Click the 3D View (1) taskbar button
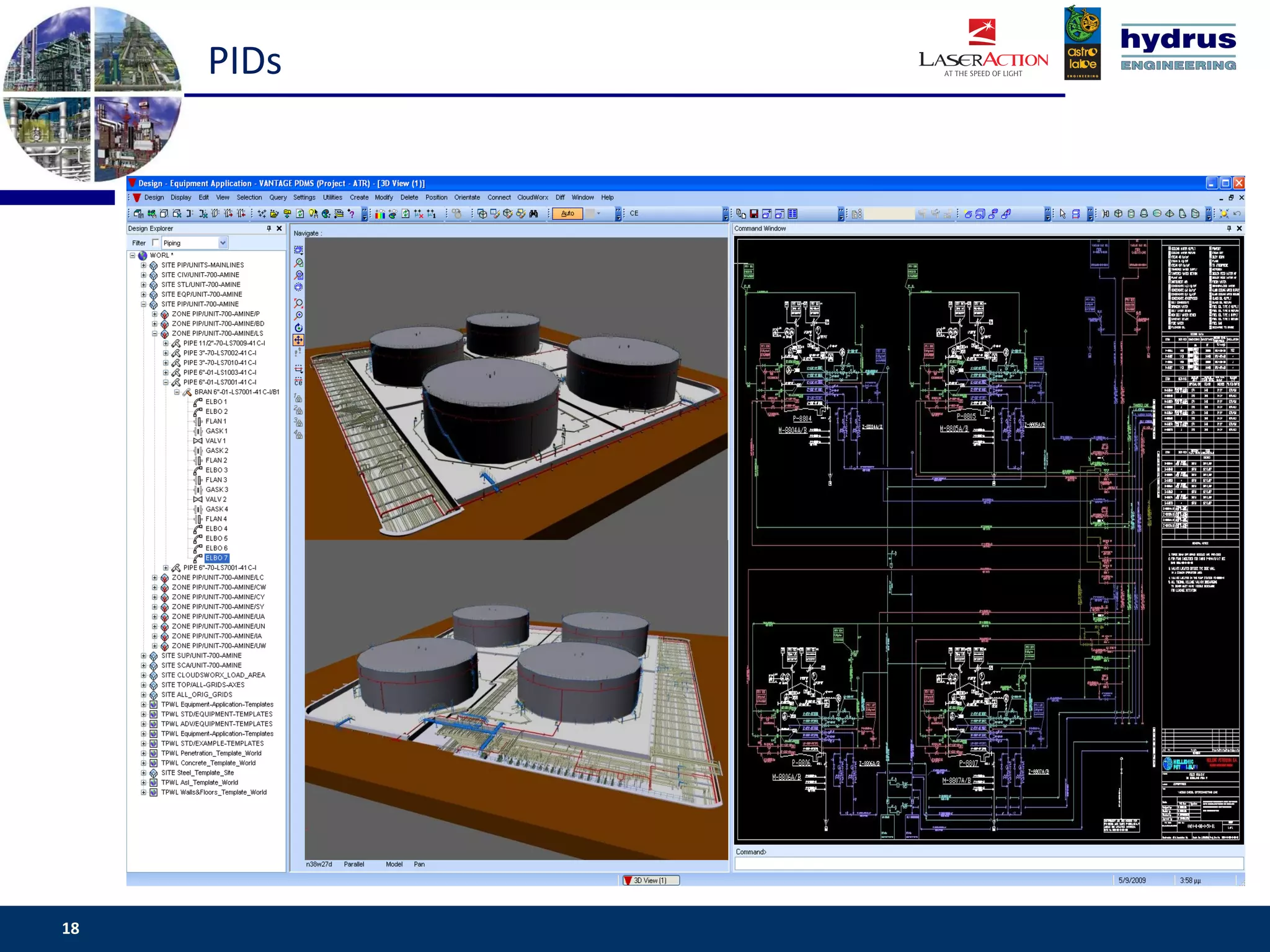Viewport: 1270px width, 952px height. point(651,880)
